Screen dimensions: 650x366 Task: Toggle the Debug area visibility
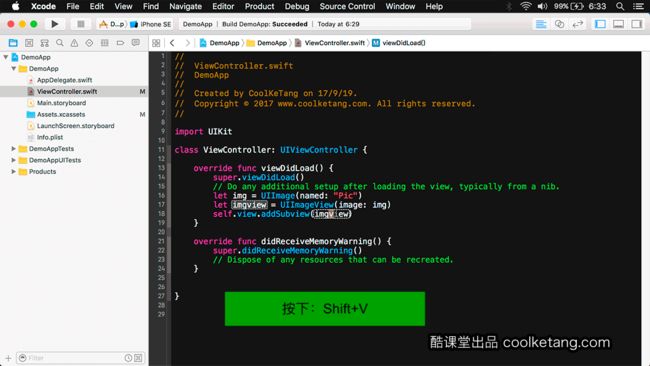pos(618,24)
